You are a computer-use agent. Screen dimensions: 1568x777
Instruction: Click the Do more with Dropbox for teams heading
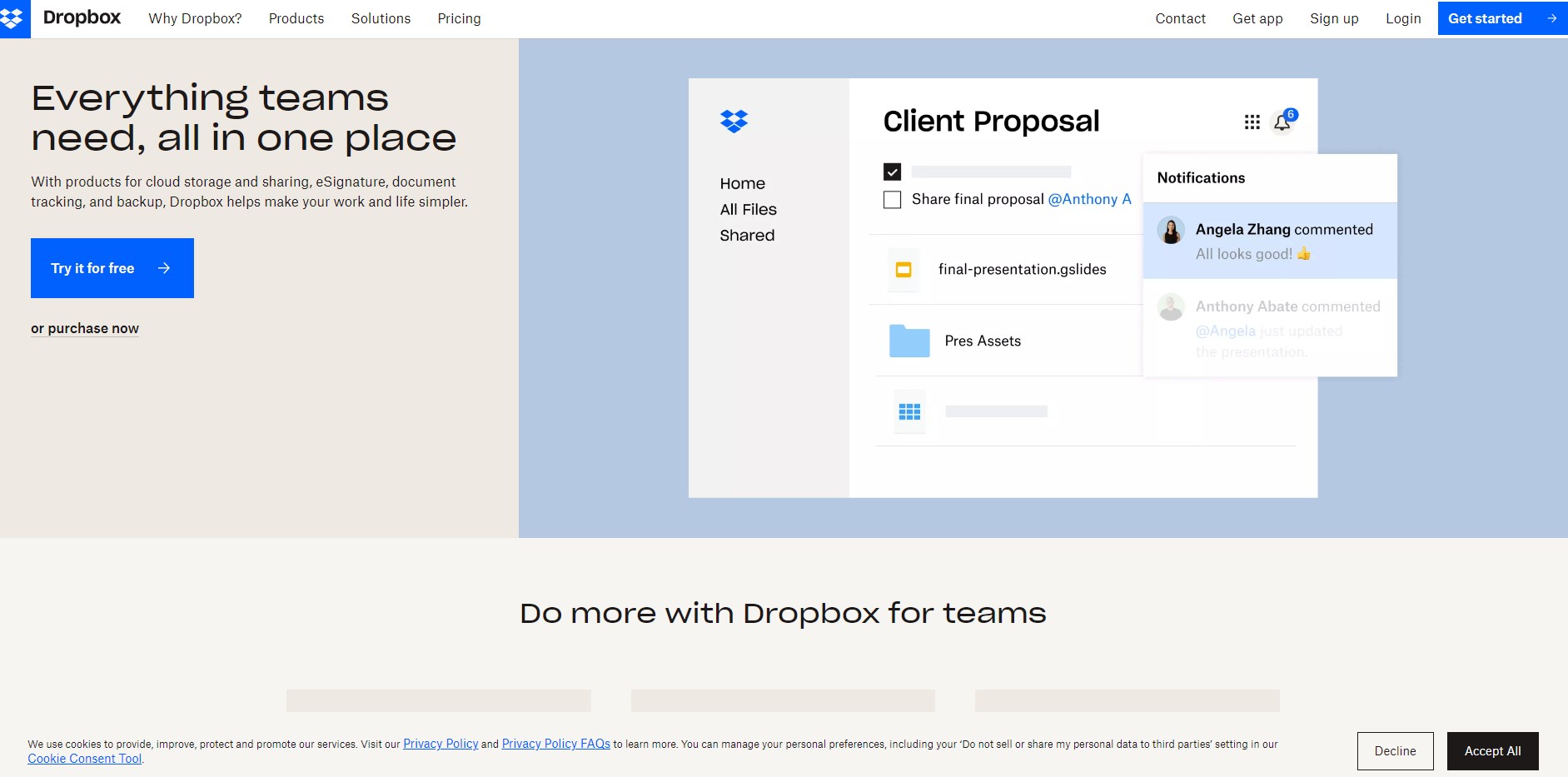pos(783,614)
